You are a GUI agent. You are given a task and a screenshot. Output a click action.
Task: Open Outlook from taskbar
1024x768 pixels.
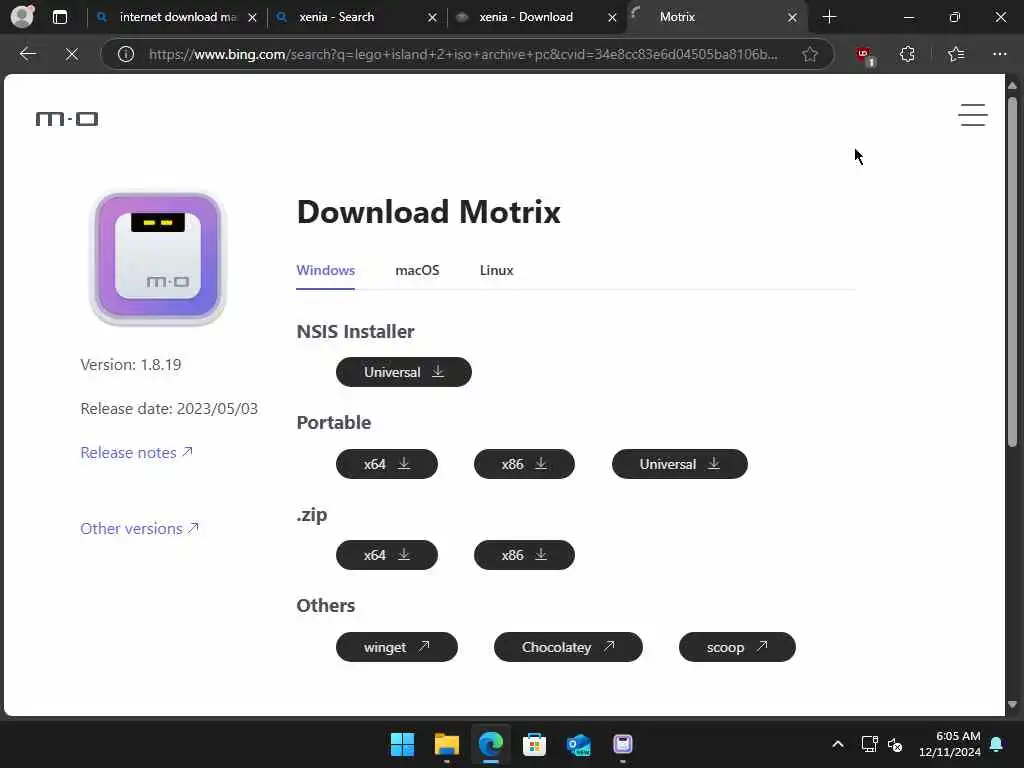(x=579, y=744)
